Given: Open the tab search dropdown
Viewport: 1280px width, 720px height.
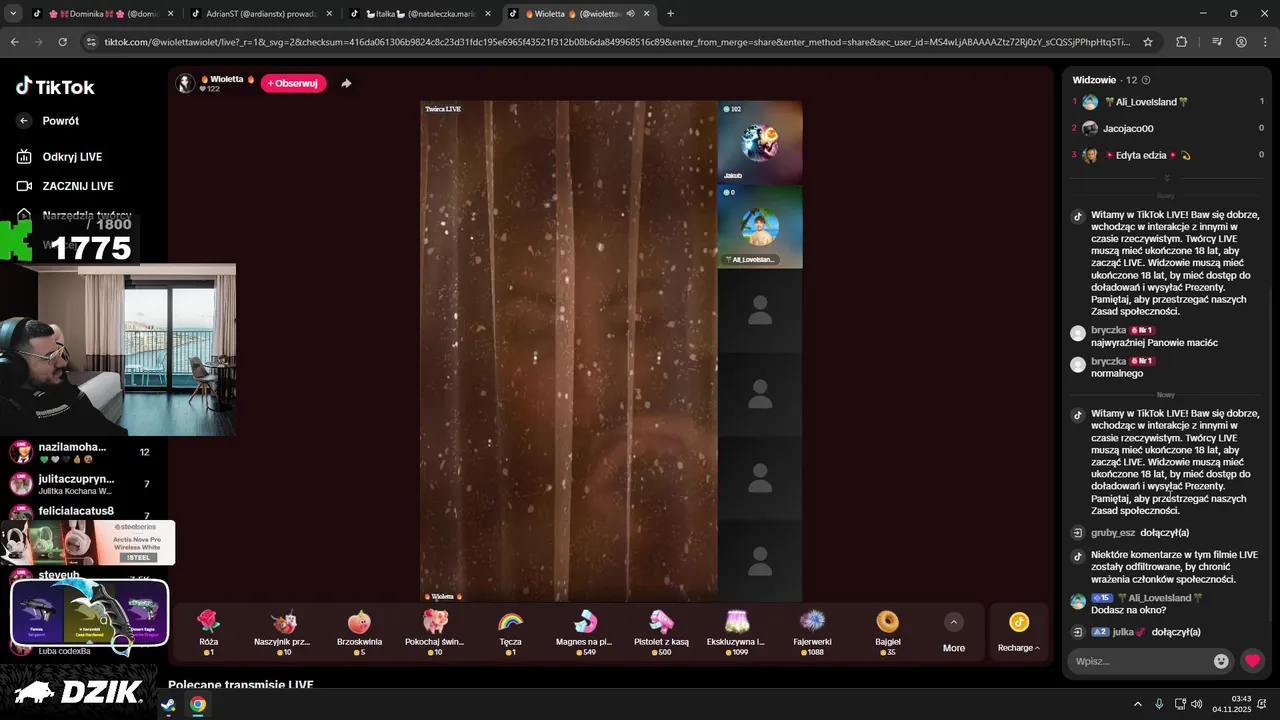Looking at the screenshot, I should (x=12, y=14).
